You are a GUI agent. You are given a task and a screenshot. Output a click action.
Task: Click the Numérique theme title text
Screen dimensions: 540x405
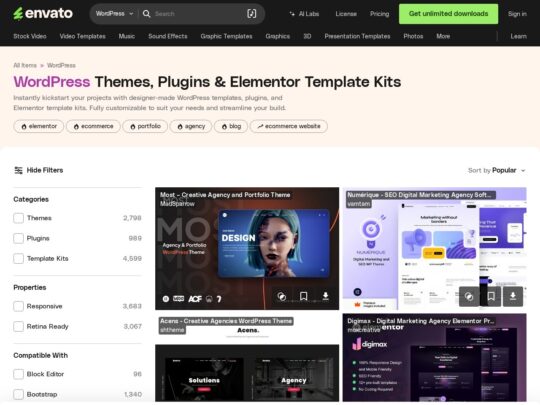point(419,195)
